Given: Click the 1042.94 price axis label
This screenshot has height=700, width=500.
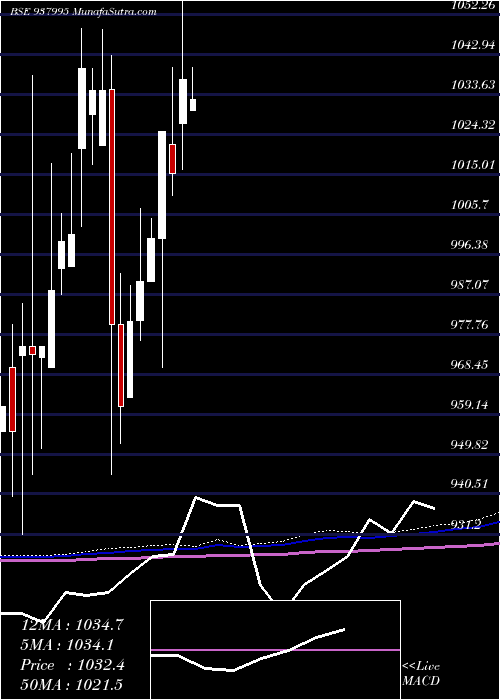Looking at the screenshot, I should [473, 44].
